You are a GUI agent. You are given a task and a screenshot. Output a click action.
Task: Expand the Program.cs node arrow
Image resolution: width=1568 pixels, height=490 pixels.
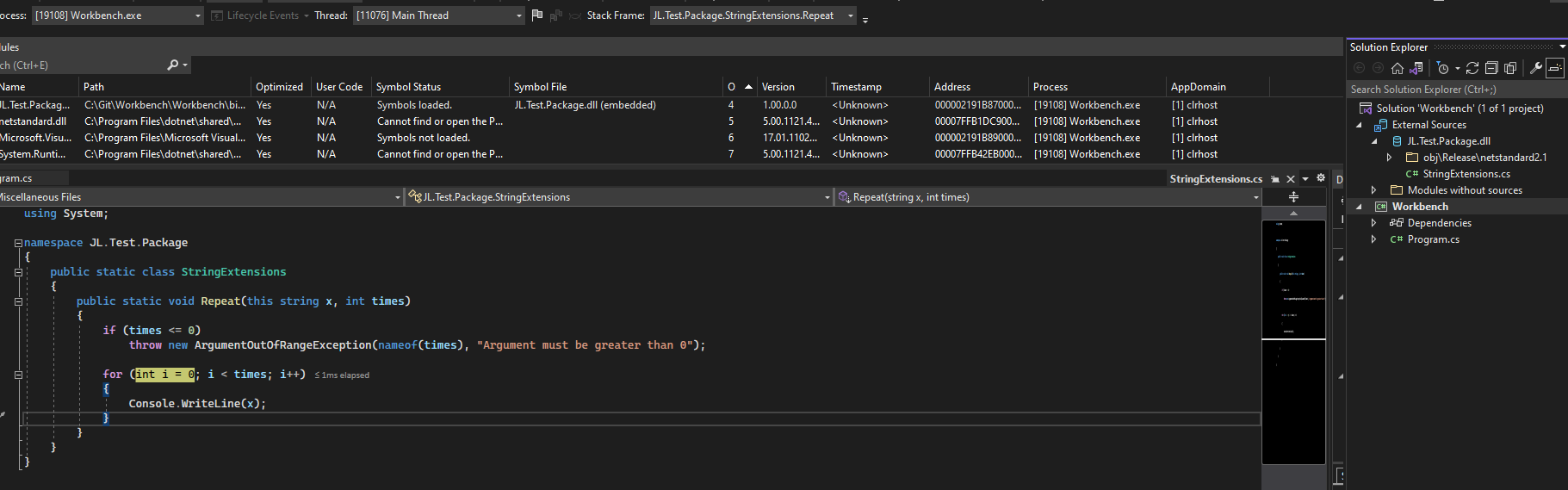pos(1374,239)
